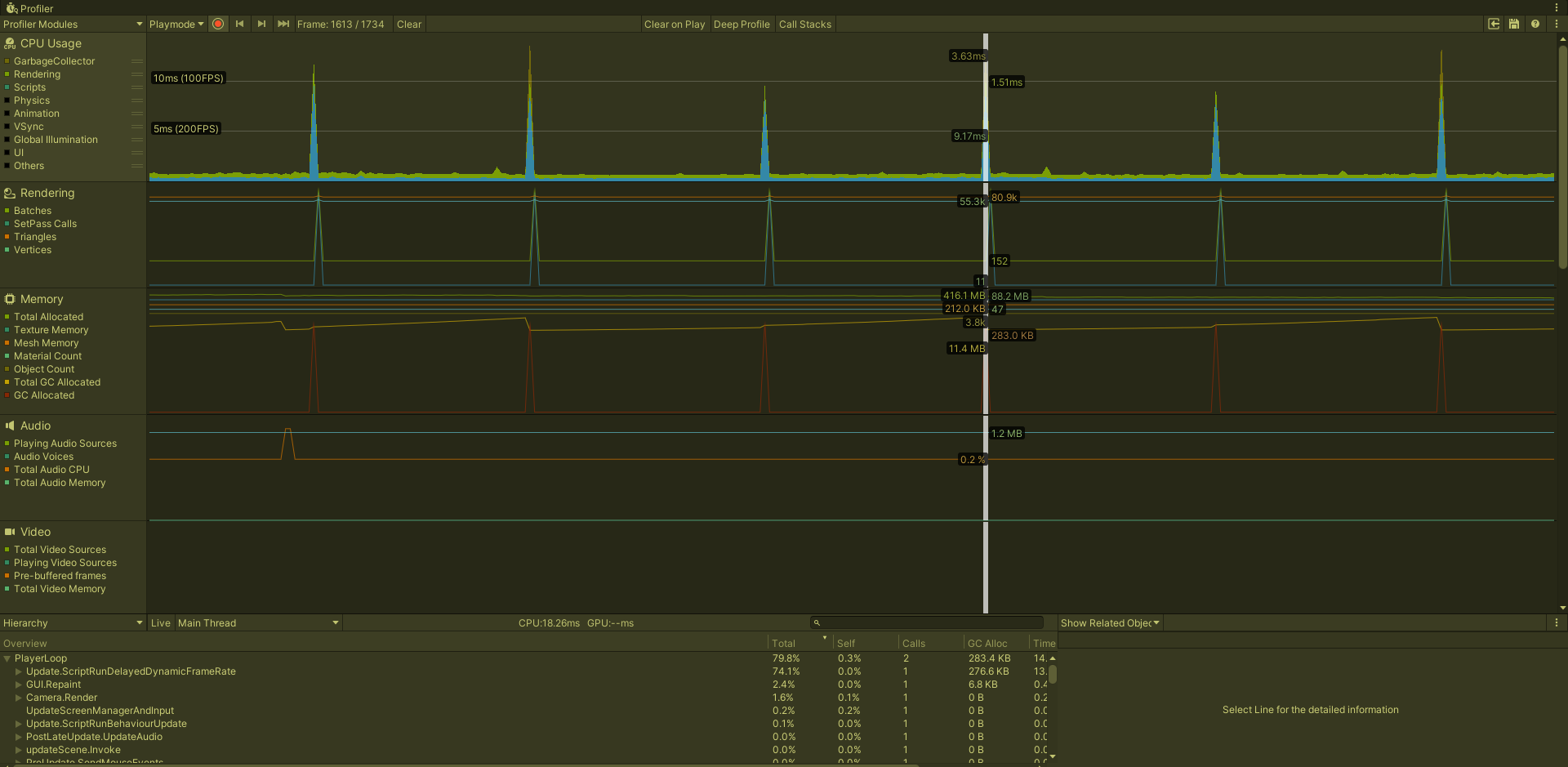1568x767 pixels.
Task: Hide the GC Allocated graph in Memory
Action: [7, 395]
